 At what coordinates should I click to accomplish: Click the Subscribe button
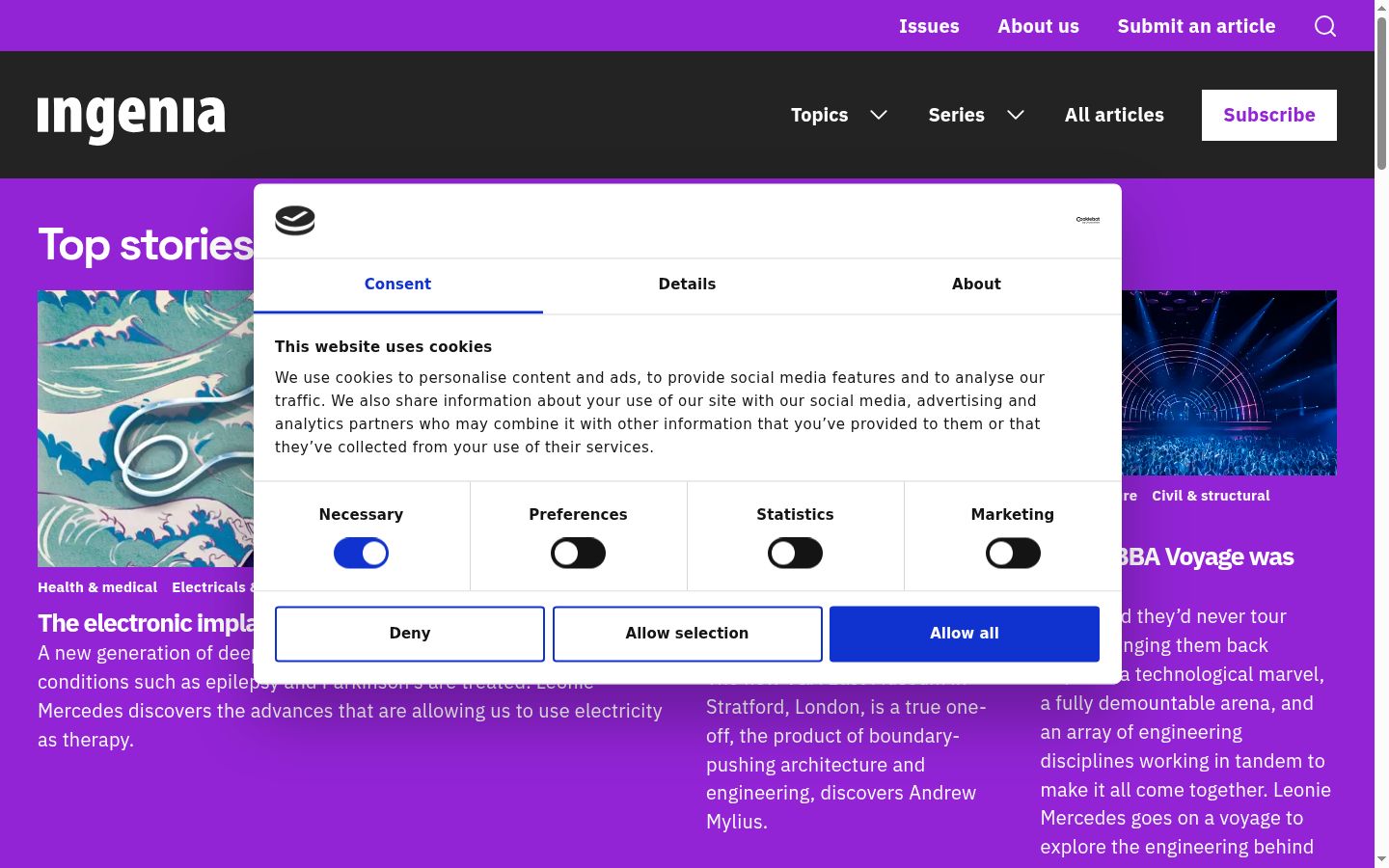[x=1269, y=115]
